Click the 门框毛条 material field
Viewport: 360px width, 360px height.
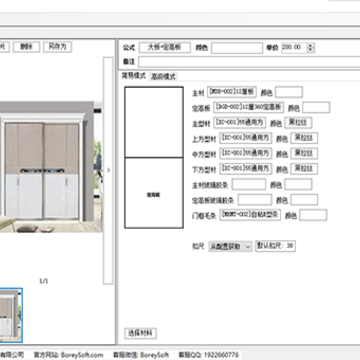coord(250,215)
